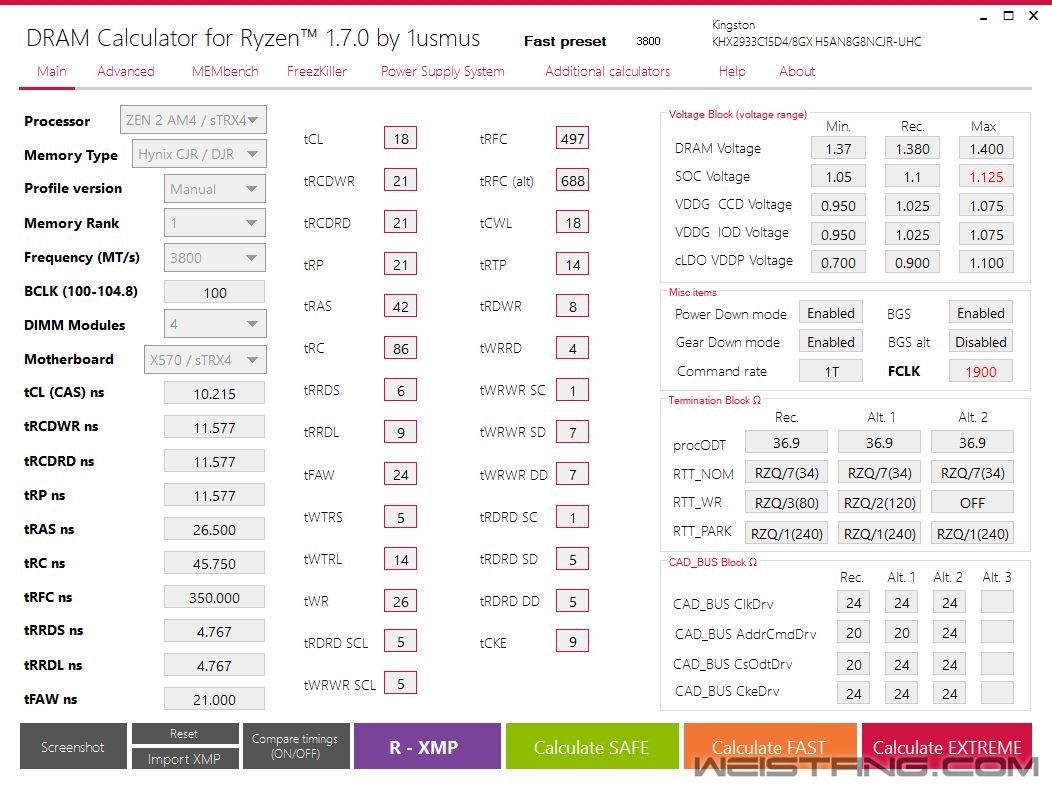Click the tWRWR SCL value box
1052x790 pixels.
click(x=401, y=683)
